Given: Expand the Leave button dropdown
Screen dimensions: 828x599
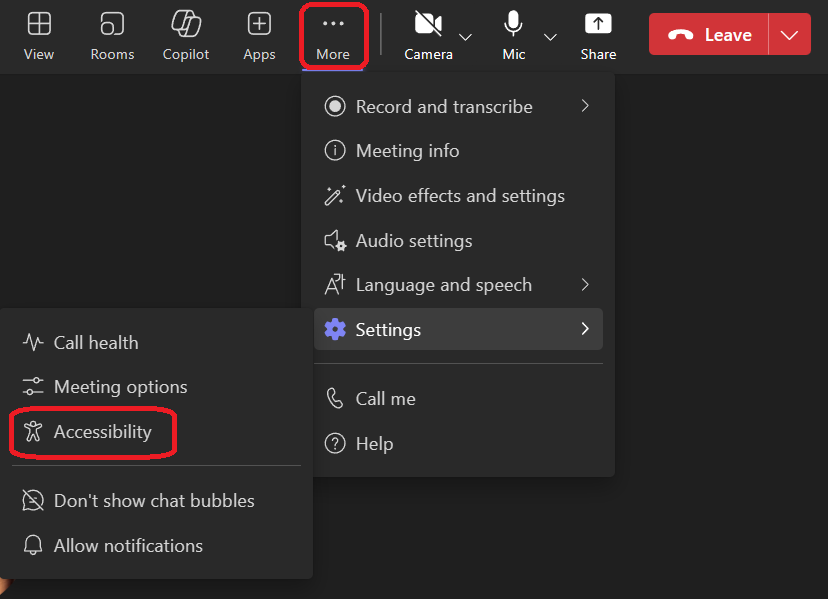Looking at the screenshot, I should (790, 33).
